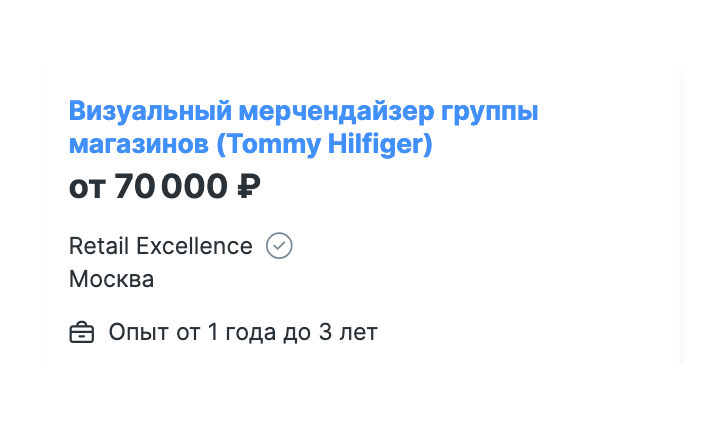Select the Москва location text
The width and height of the screenshot is (727, 431).
[x=111, y=279]
